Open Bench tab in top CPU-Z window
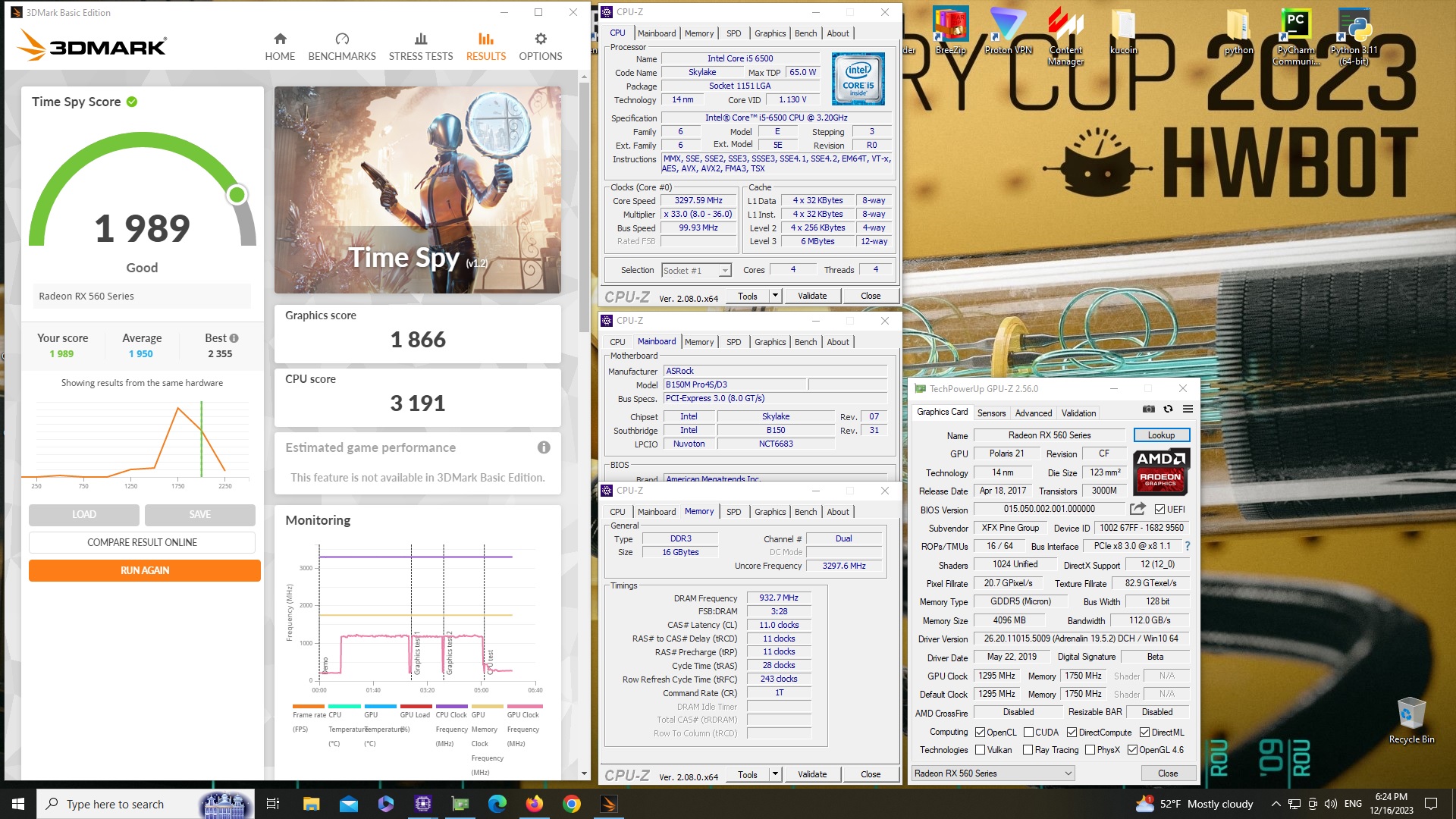The height and width of the screenshot is (819, 1456). tap(805, 33)
